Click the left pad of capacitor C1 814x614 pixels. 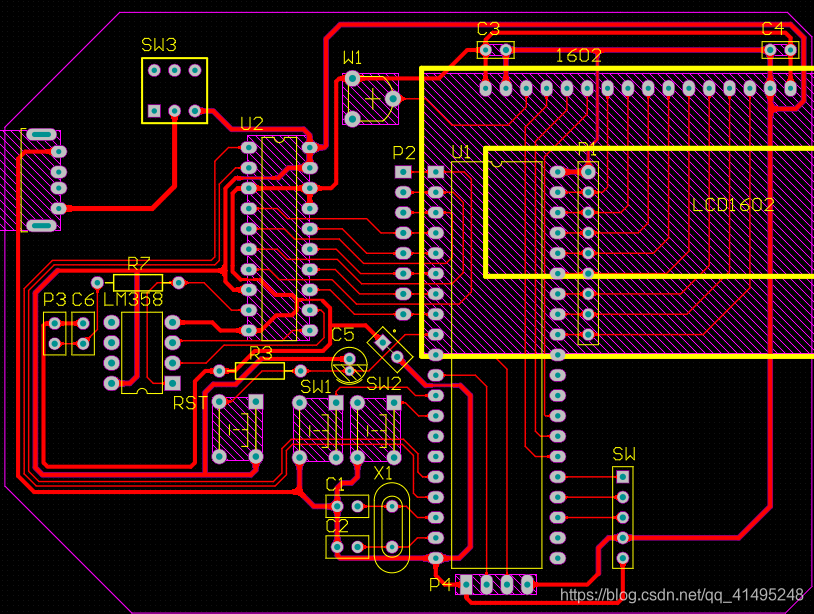pyautogui.click(x=337, y=506)
